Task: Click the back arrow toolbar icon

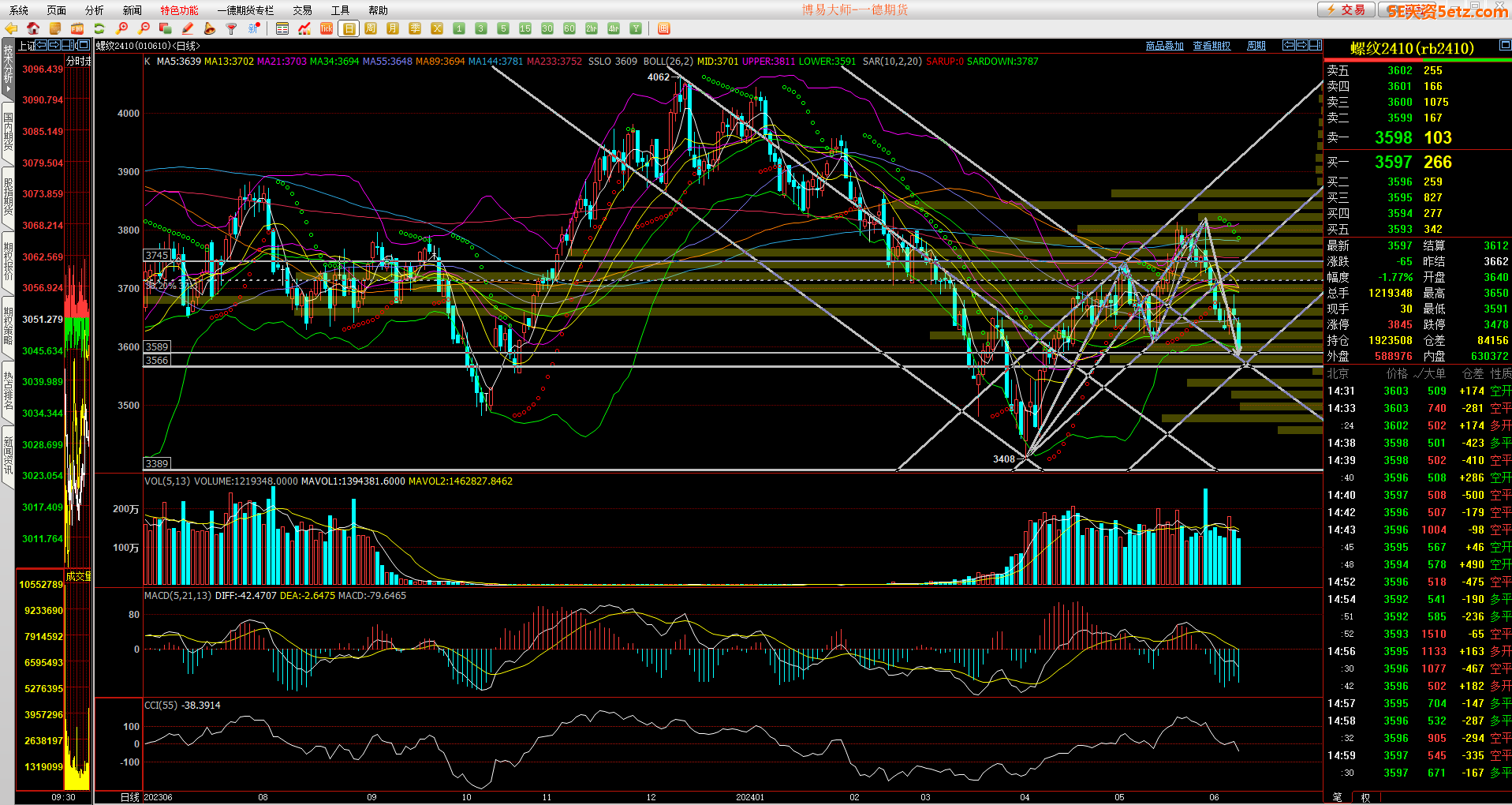Action: 11,28
